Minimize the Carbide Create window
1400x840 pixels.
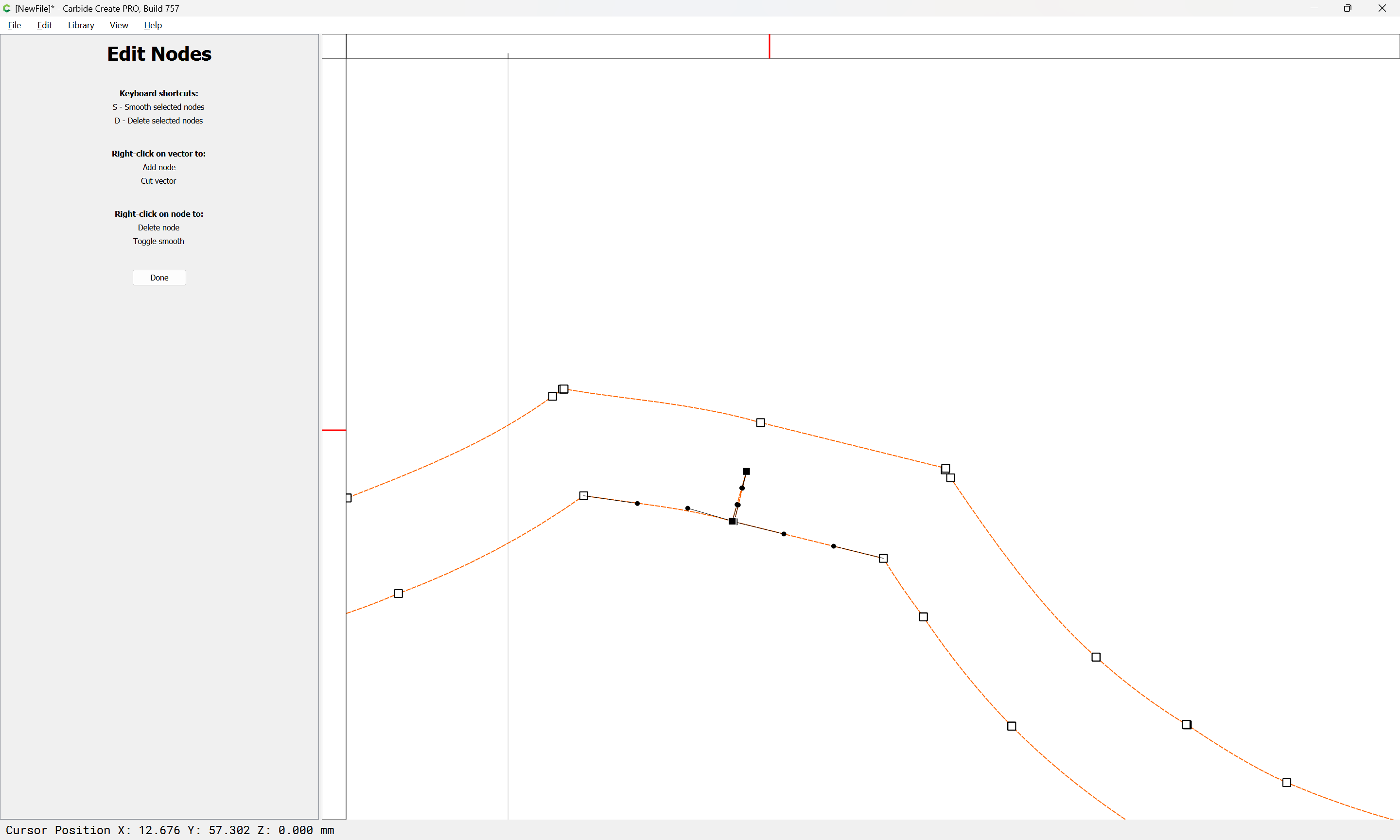point(1314,8)
